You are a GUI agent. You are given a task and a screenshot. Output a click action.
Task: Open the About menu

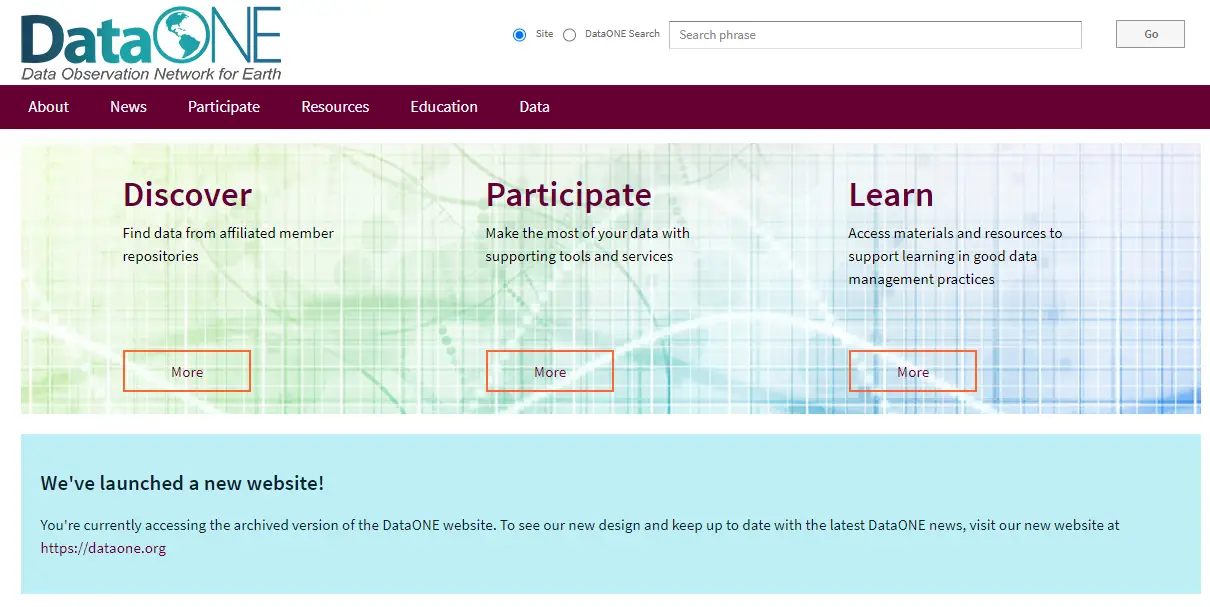(x=48, y=107)
